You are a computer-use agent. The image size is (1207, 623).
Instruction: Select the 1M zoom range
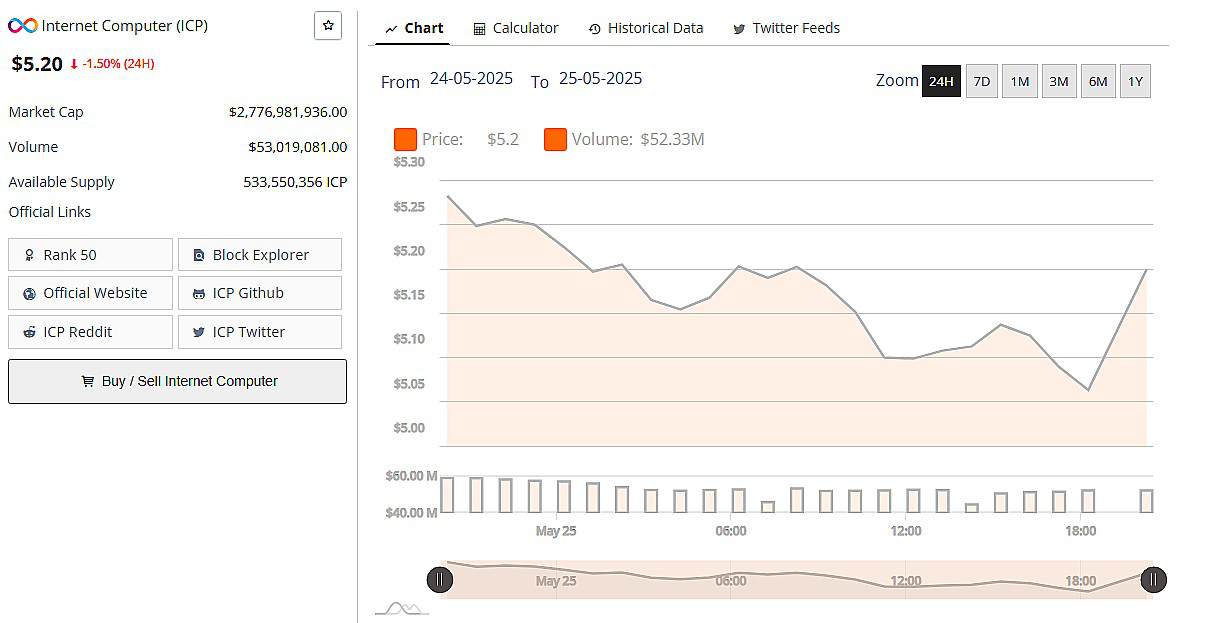click(x=1019, y=81)
